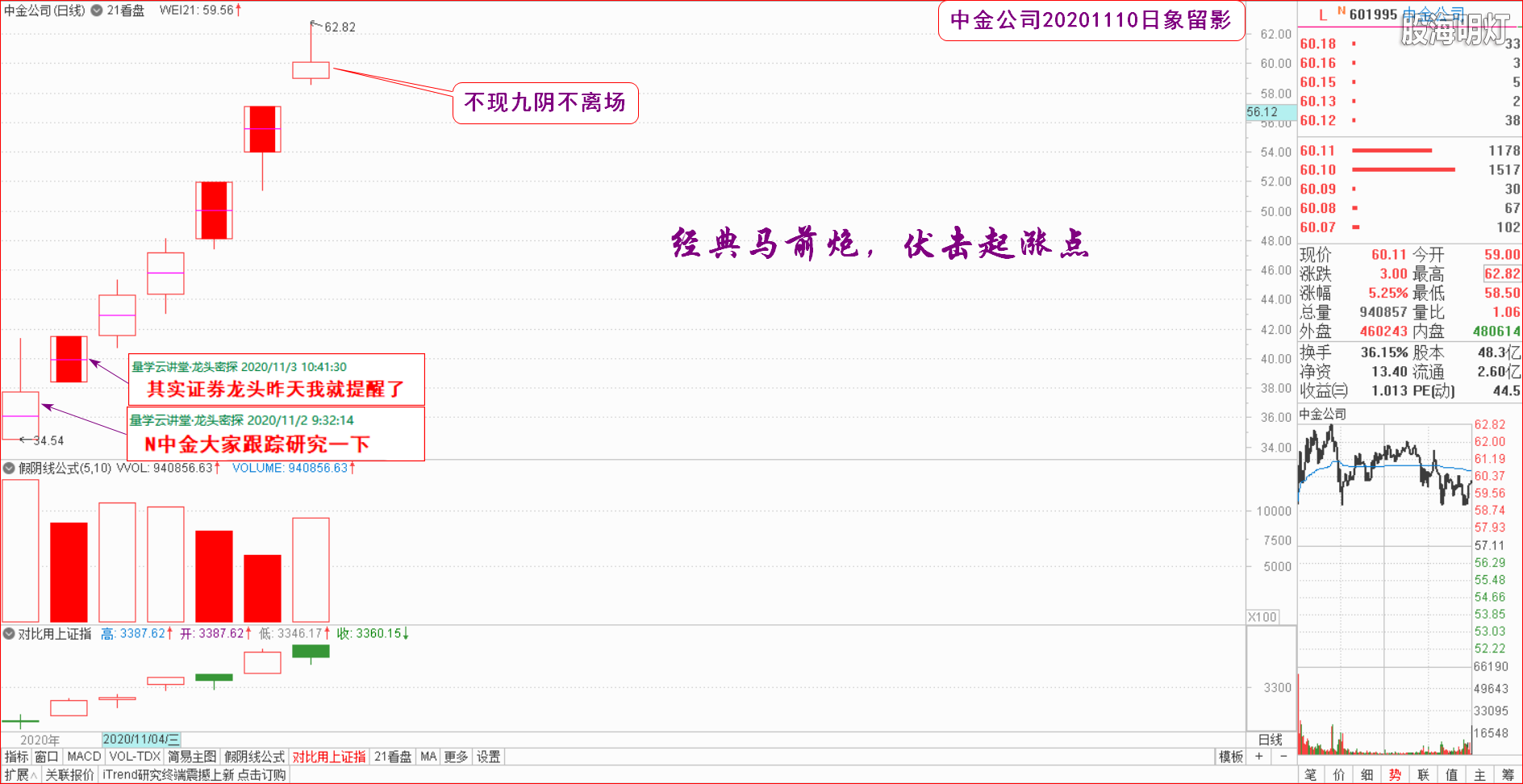This screenshot has width=1523, height=784.
Task: Open the 设置 settings tab
Action: coord(488,757)
